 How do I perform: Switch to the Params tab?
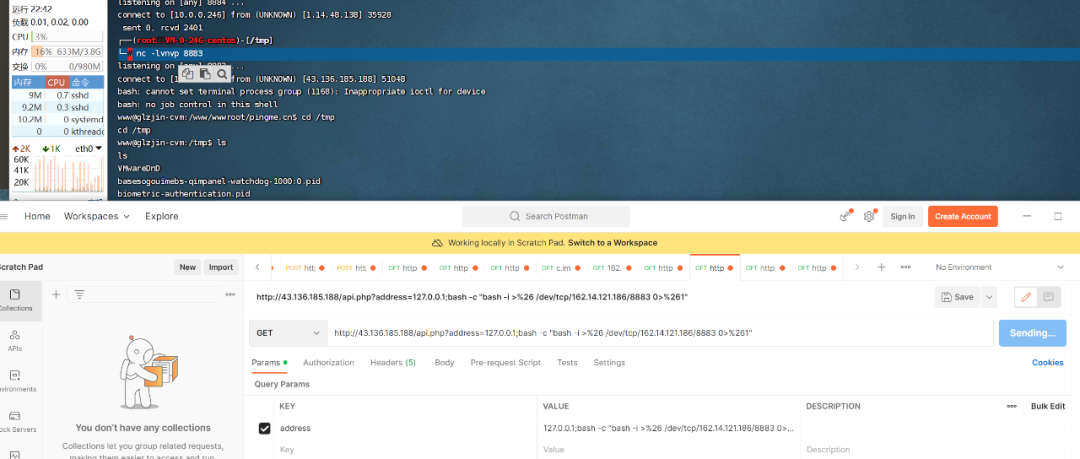click(x=269, y=363)
